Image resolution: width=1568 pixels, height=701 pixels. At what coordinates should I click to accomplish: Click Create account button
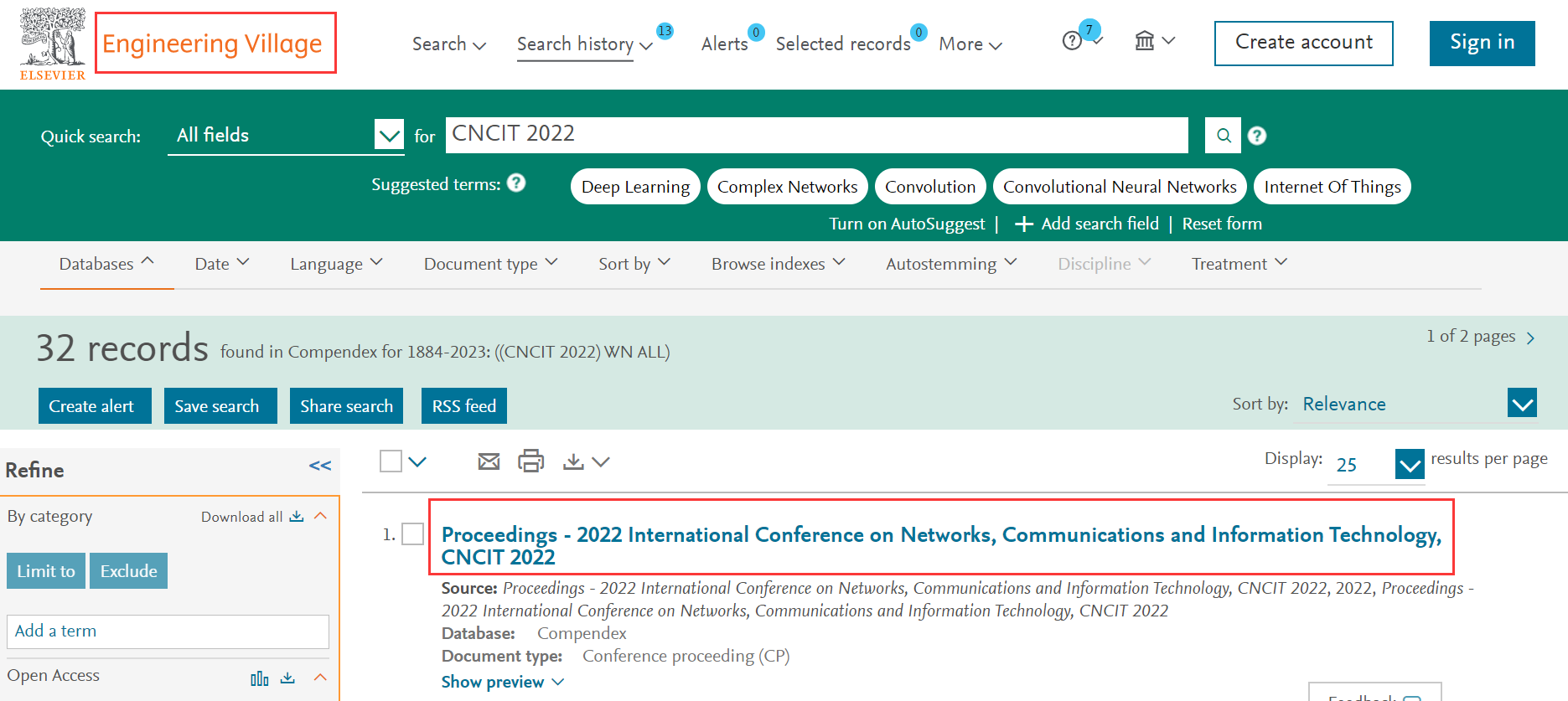pos(1304,43)
